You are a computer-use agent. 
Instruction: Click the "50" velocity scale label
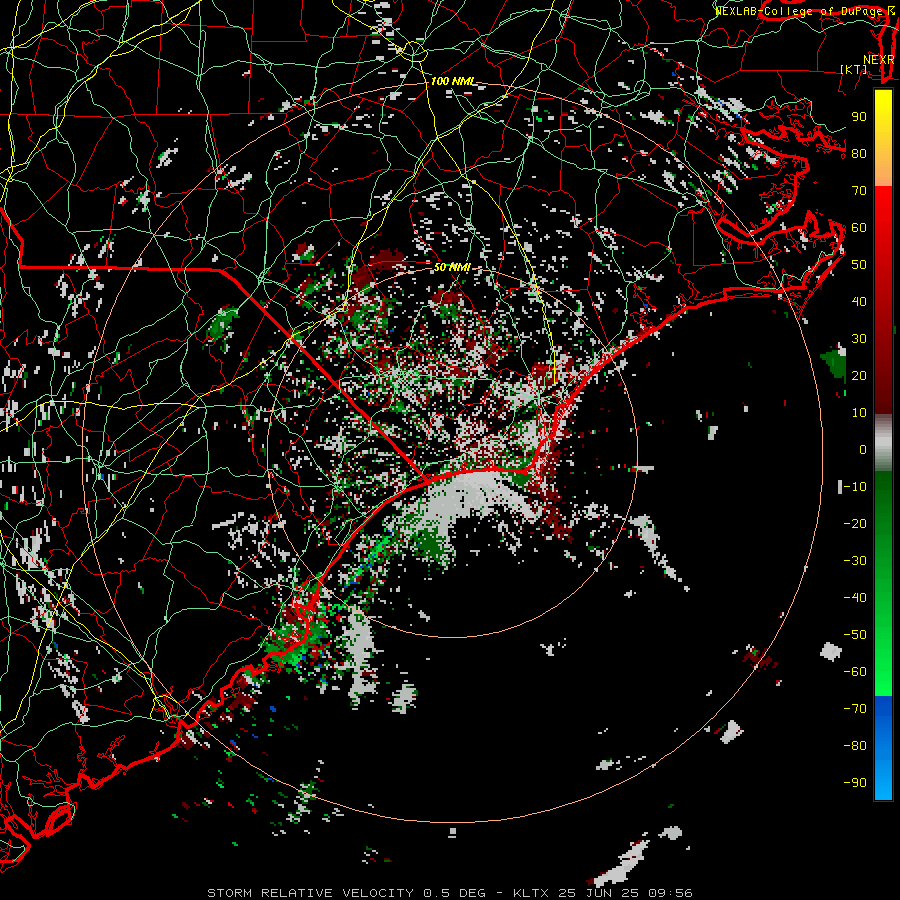[859, 265]
